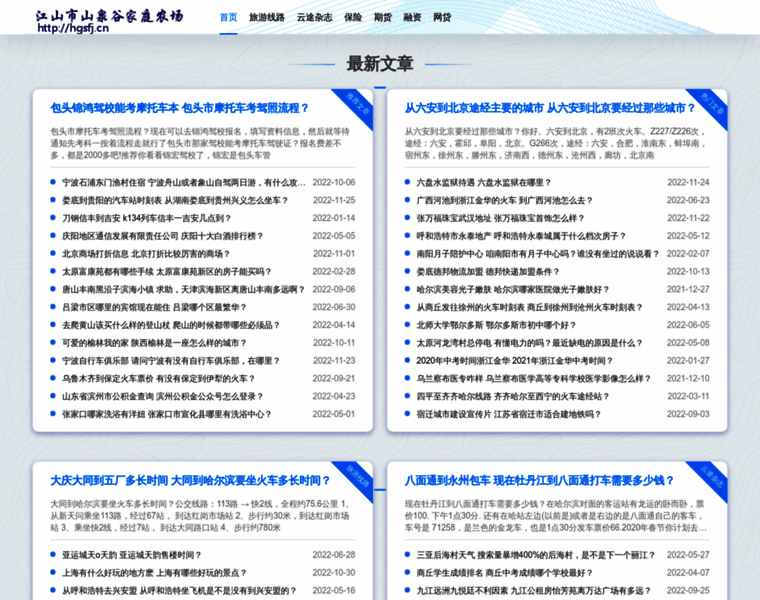
Task: Click the corner ribbon on the 从六安到北京 card
Action: click(711, 103)
